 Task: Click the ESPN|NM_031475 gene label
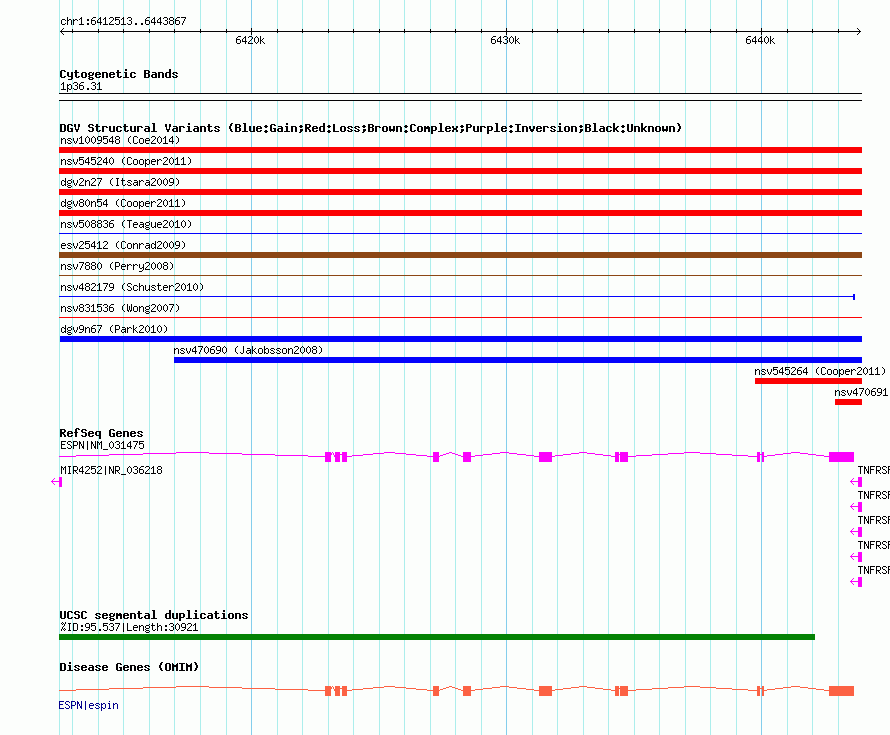pos(102,446)
